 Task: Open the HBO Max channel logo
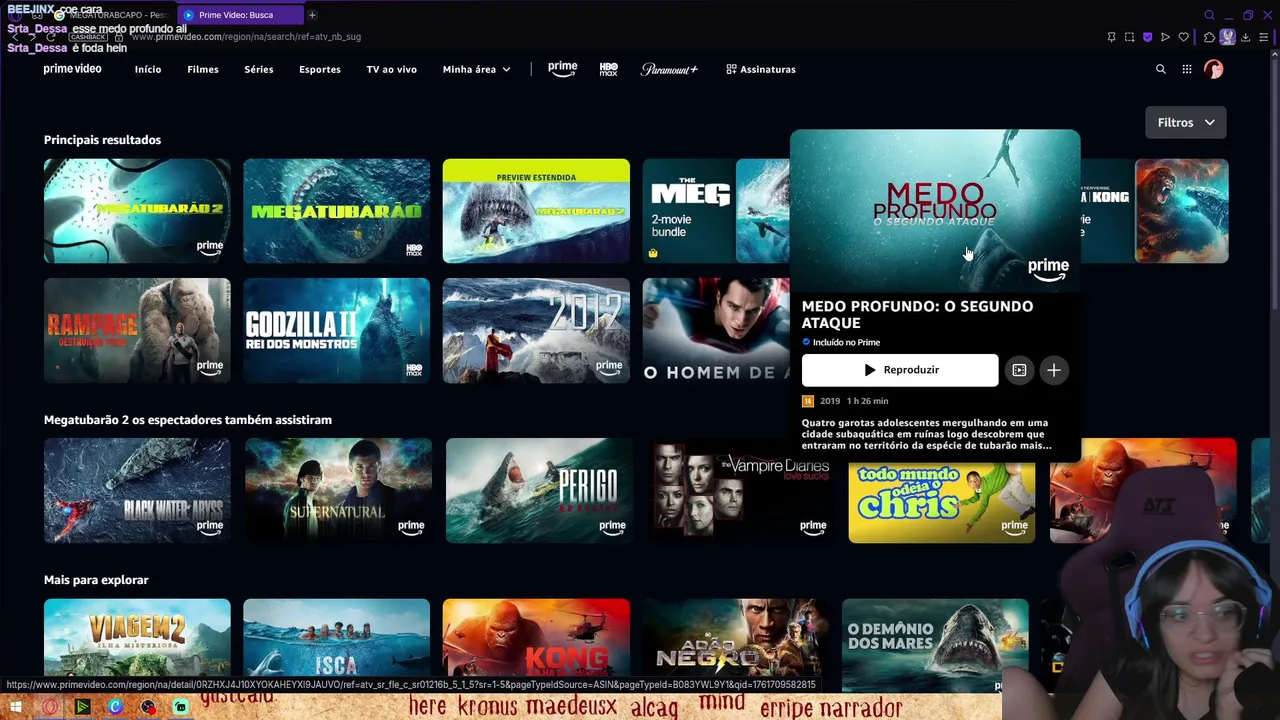[x=608, y=69]
